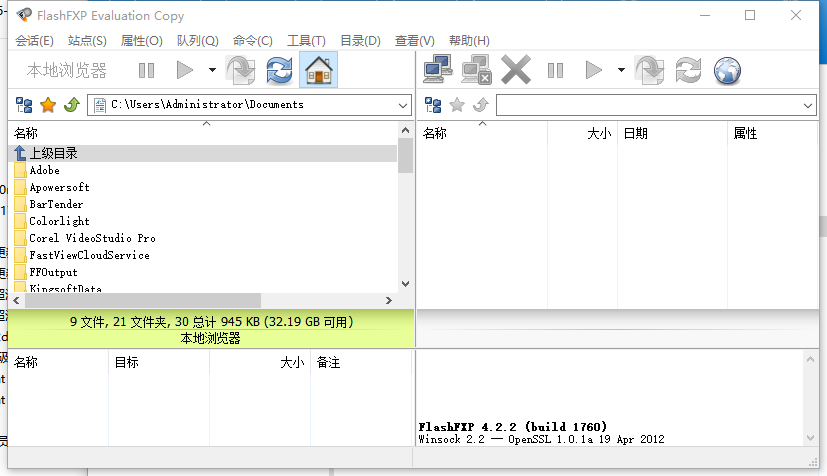Click the local browser home icon
The height and width of the screenshot is (476, 827).
(319, 70)
